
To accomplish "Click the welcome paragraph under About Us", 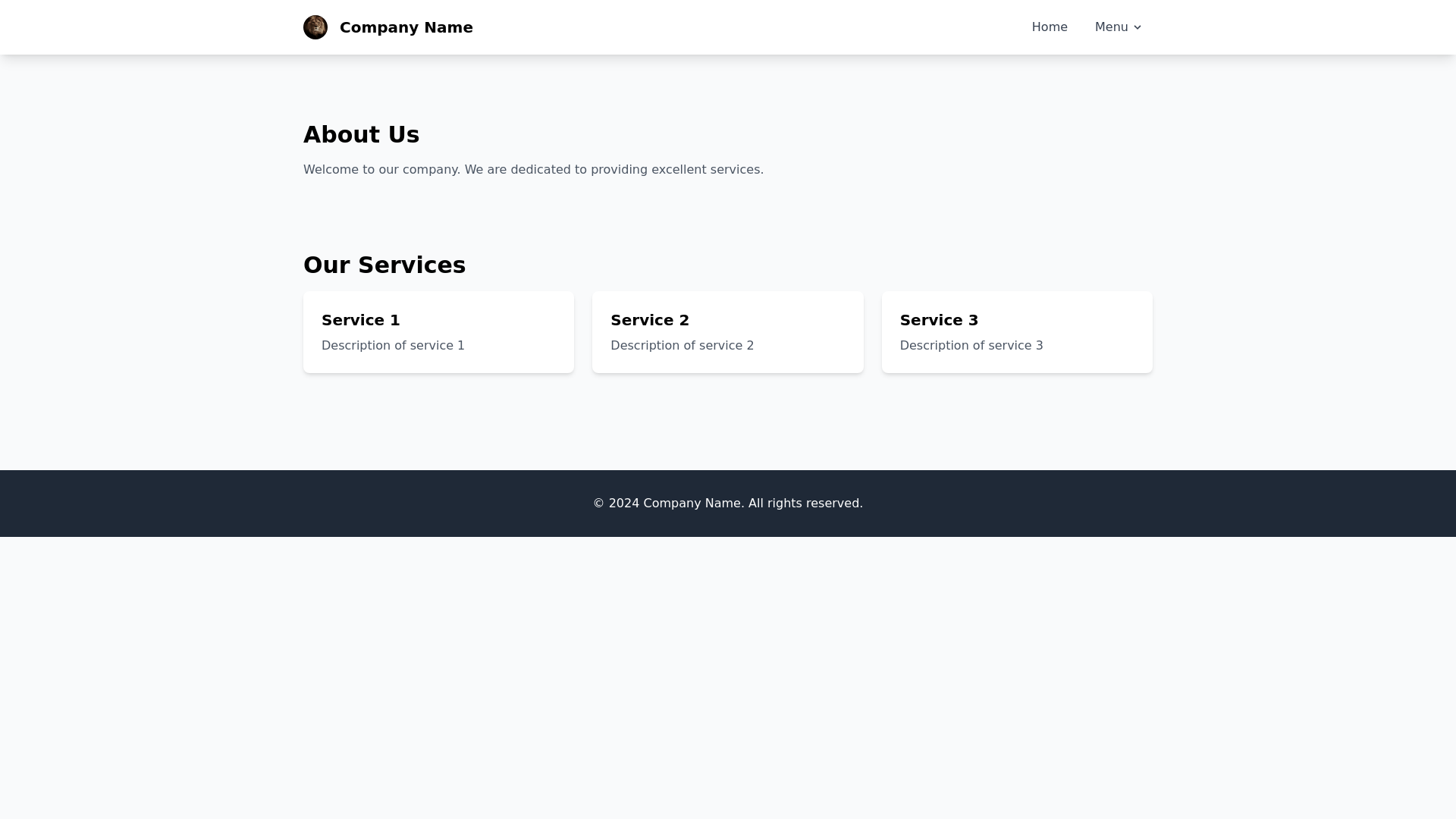I will coord(533,169).
